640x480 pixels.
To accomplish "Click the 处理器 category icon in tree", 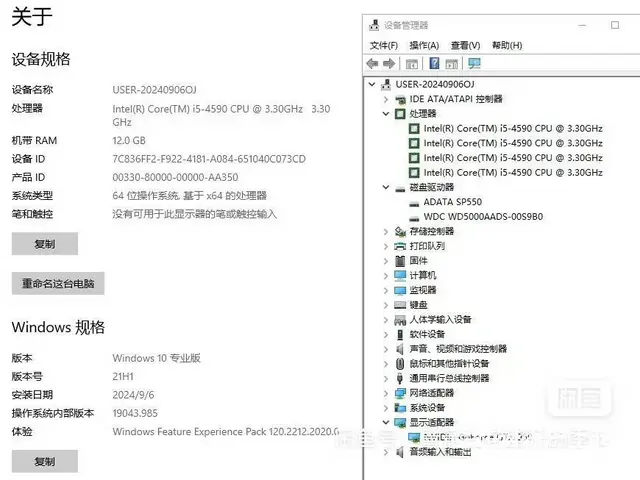I will pos(400,114).
